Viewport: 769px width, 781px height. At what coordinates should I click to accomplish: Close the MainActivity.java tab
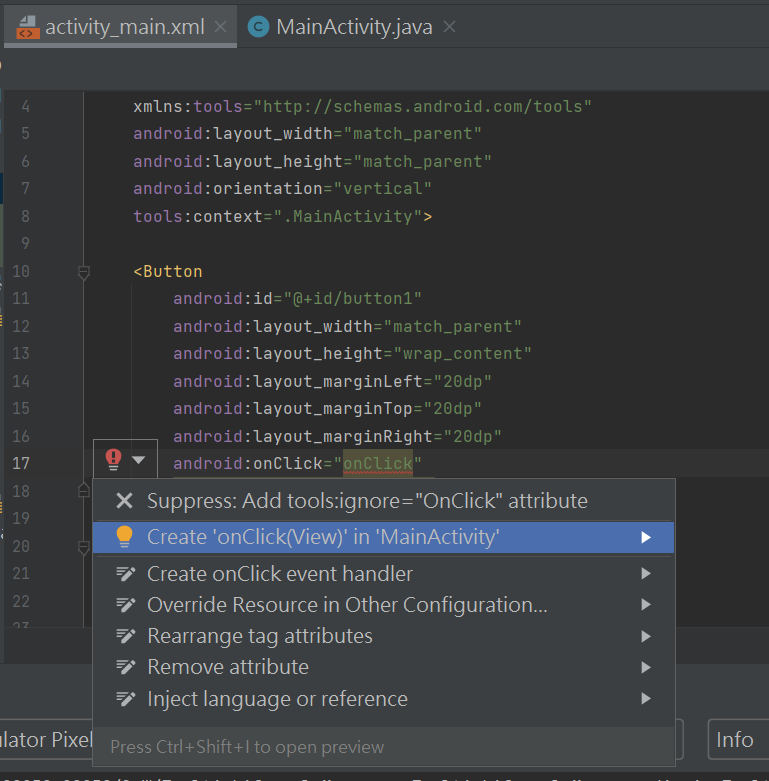coord(449,27)
